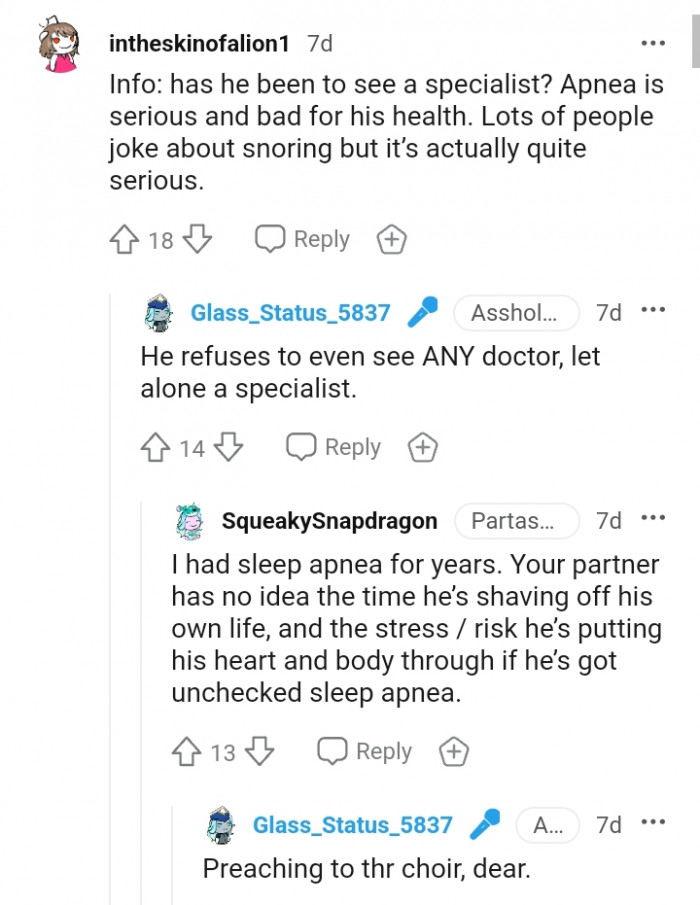Open the overflow menu on the top comment

653,42
